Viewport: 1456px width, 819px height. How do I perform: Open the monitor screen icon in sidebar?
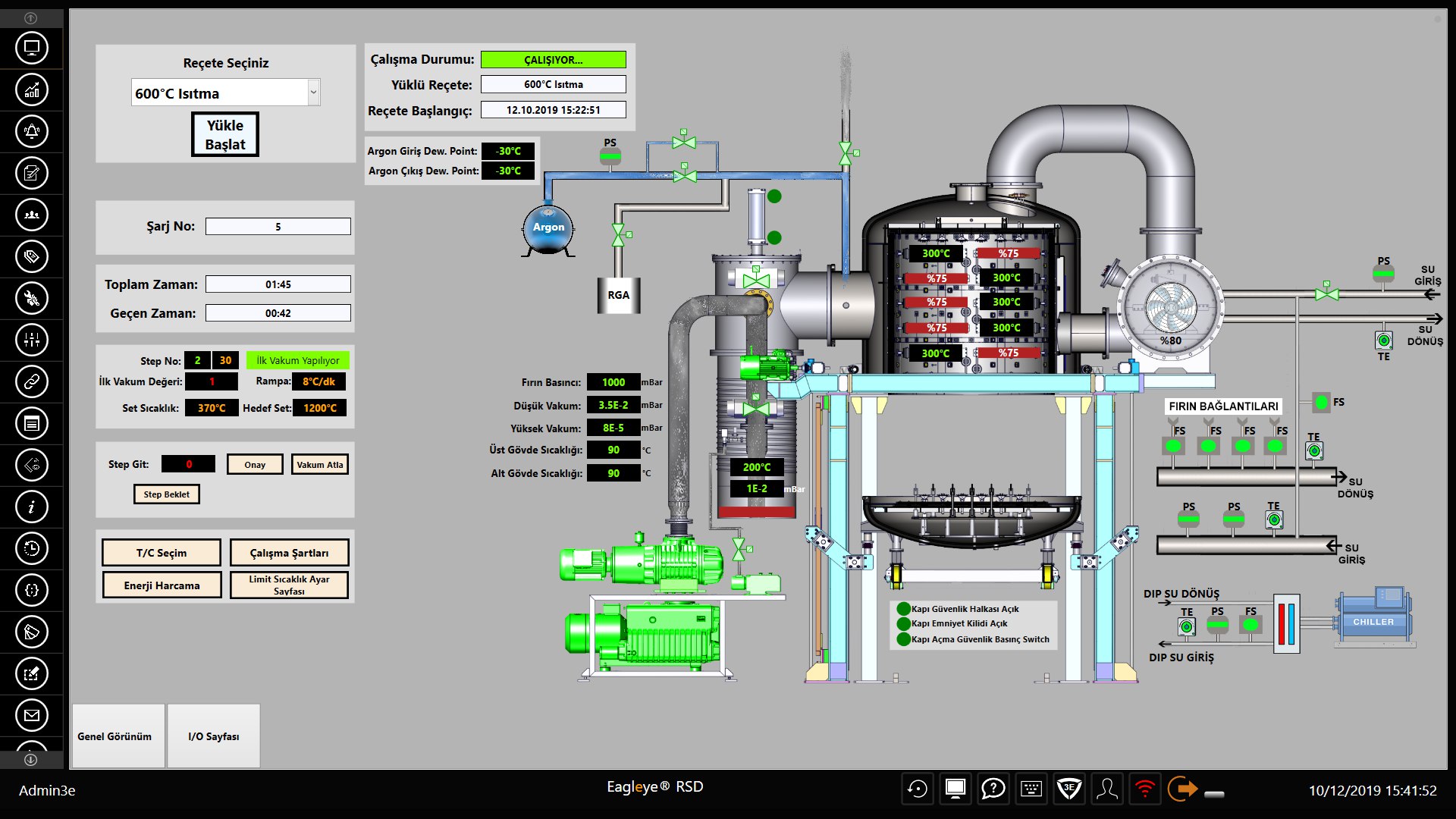[32, 48]
